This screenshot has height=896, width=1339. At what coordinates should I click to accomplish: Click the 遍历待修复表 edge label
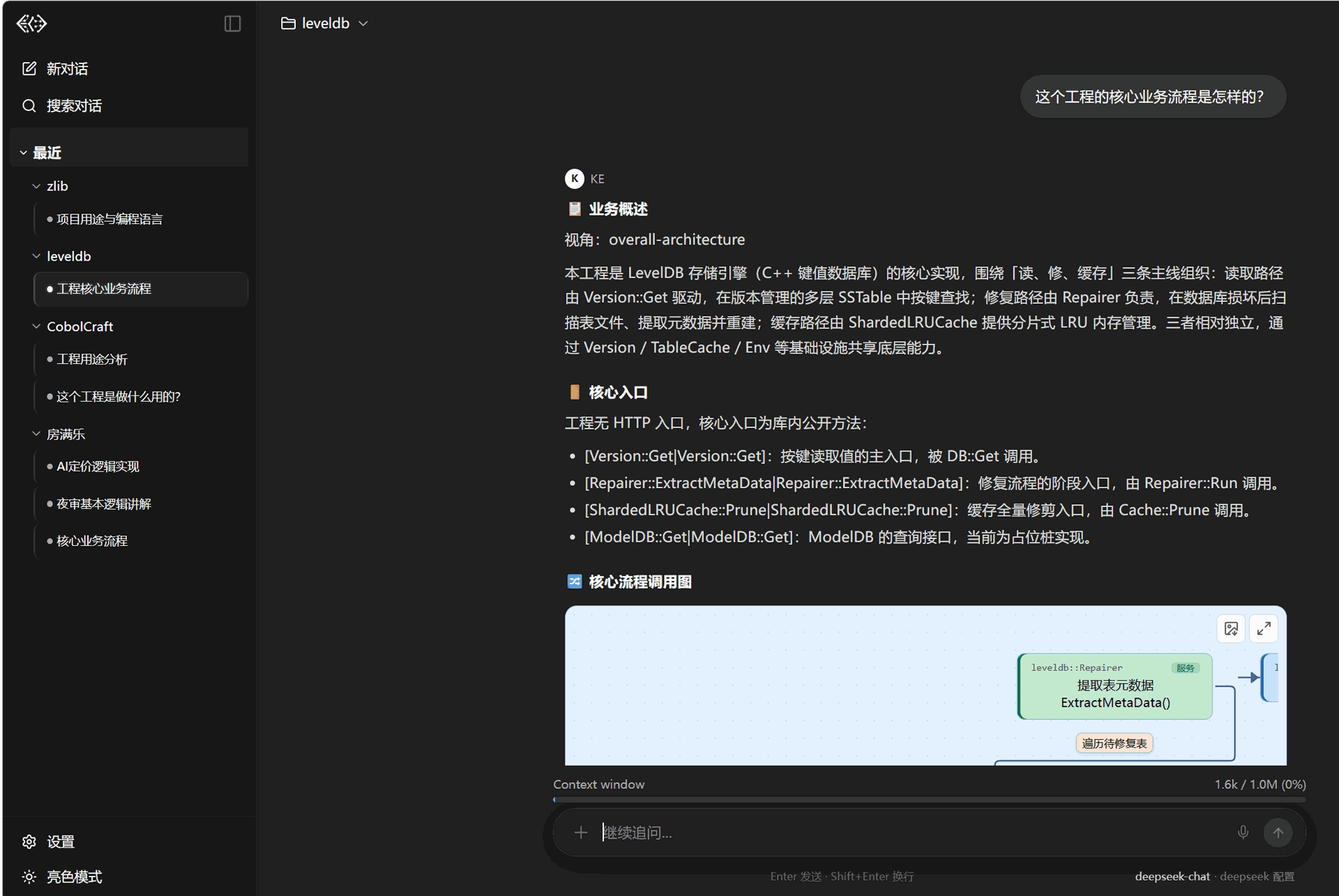(x=1114, y=743)
